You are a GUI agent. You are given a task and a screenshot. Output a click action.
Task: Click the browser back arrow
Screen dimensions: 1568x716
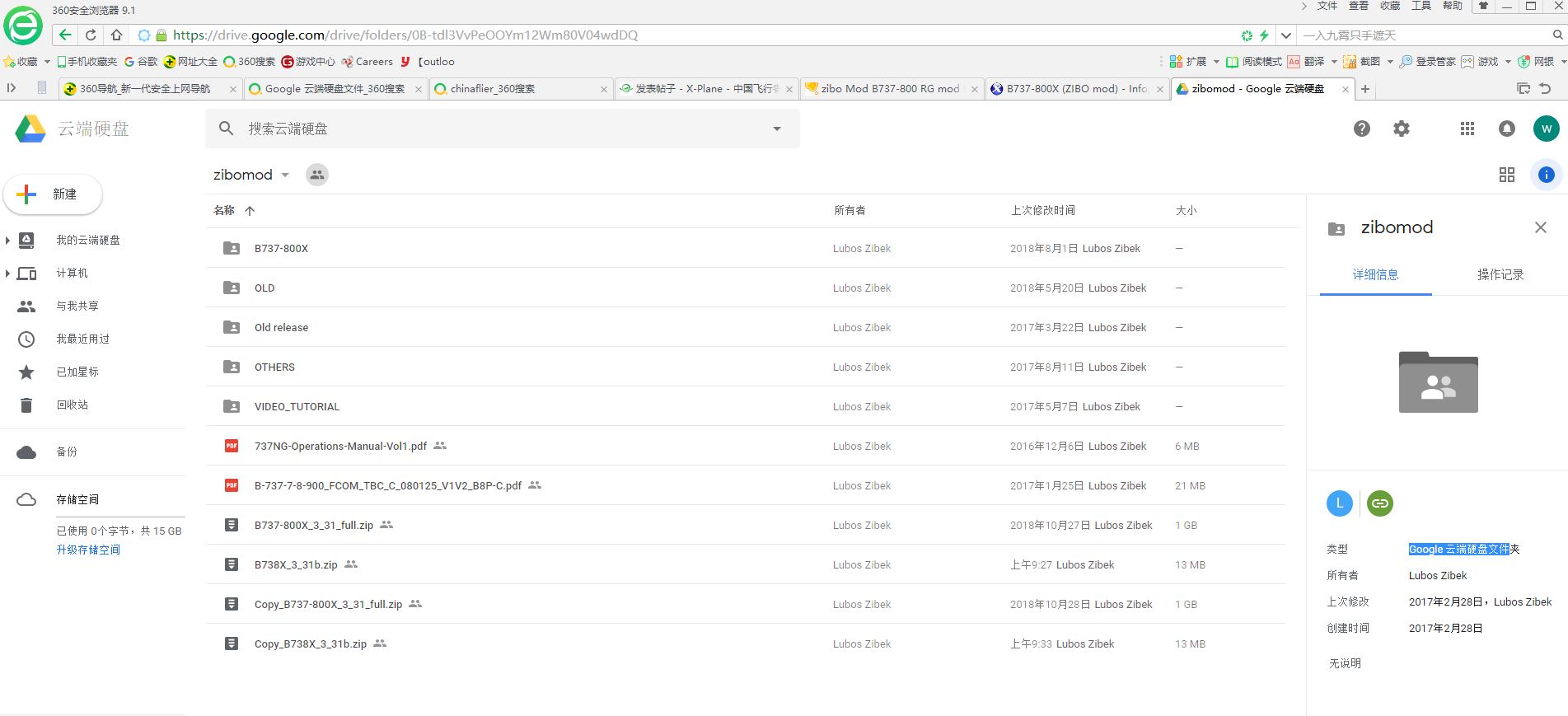pyautogui.click(x=65, y=35)
